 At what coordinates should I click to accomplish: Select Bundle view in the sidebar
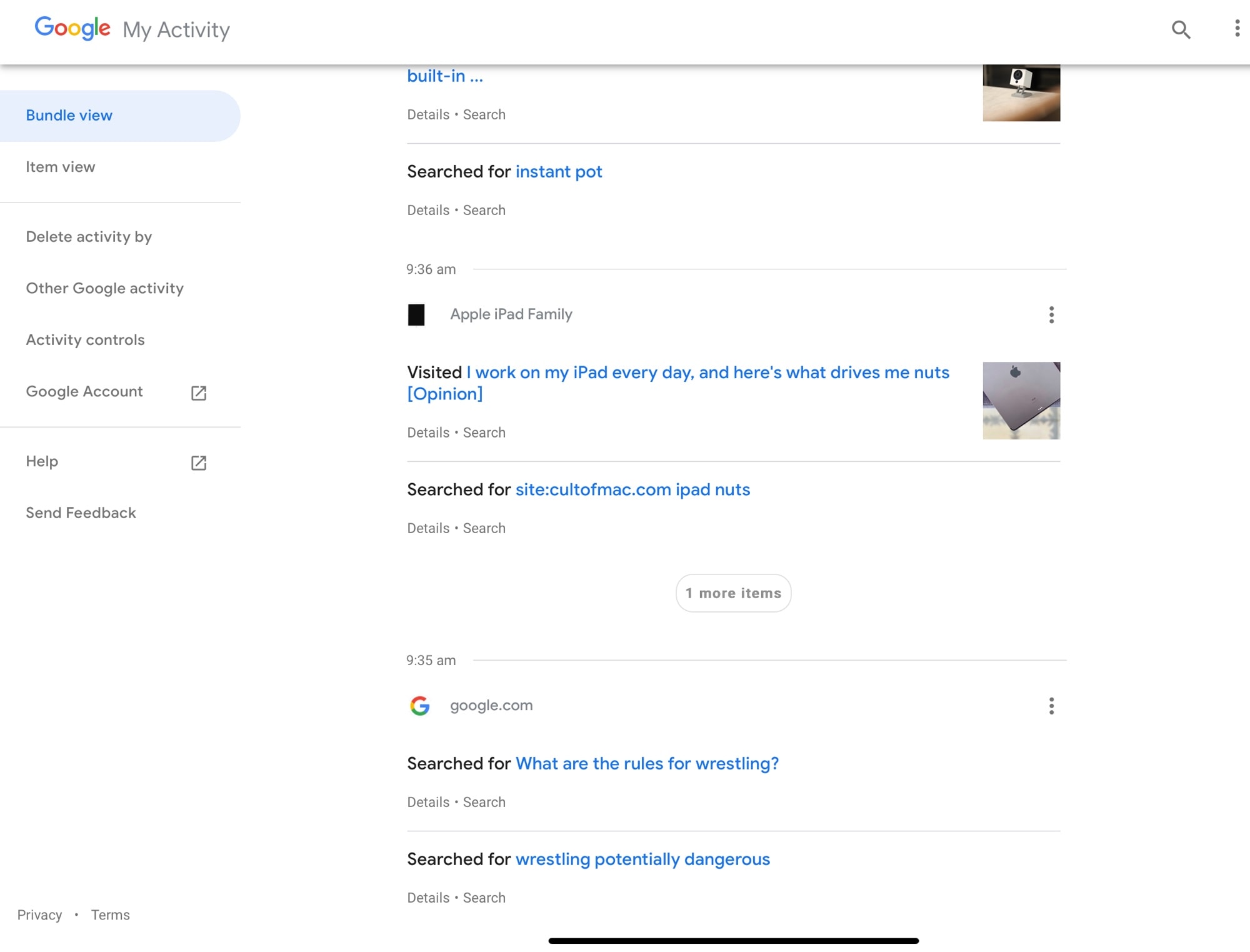click(69, 115)
